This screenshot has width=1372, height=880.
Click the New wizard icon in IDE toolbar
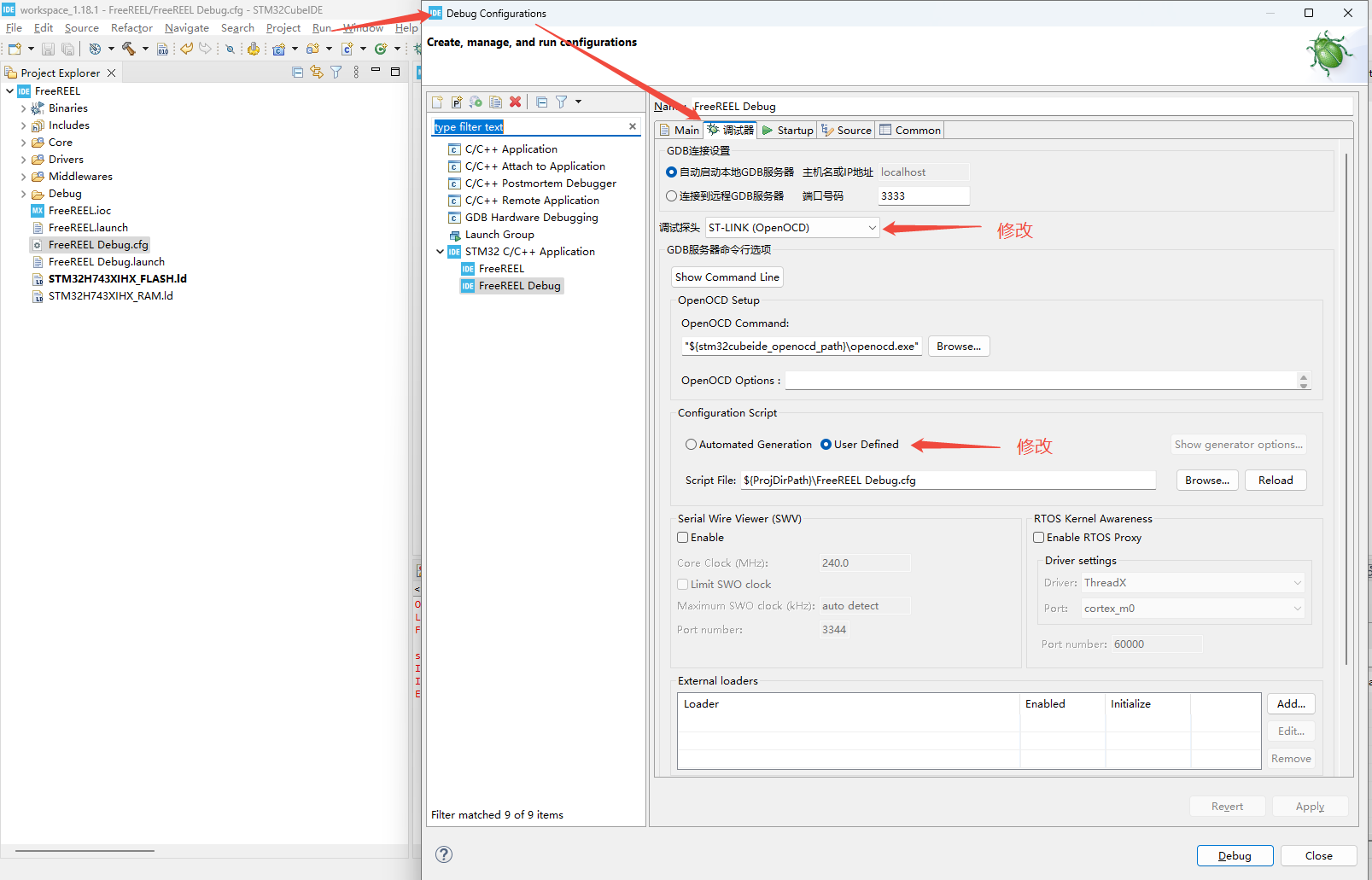pyautogui.click(x=15, y=49)
